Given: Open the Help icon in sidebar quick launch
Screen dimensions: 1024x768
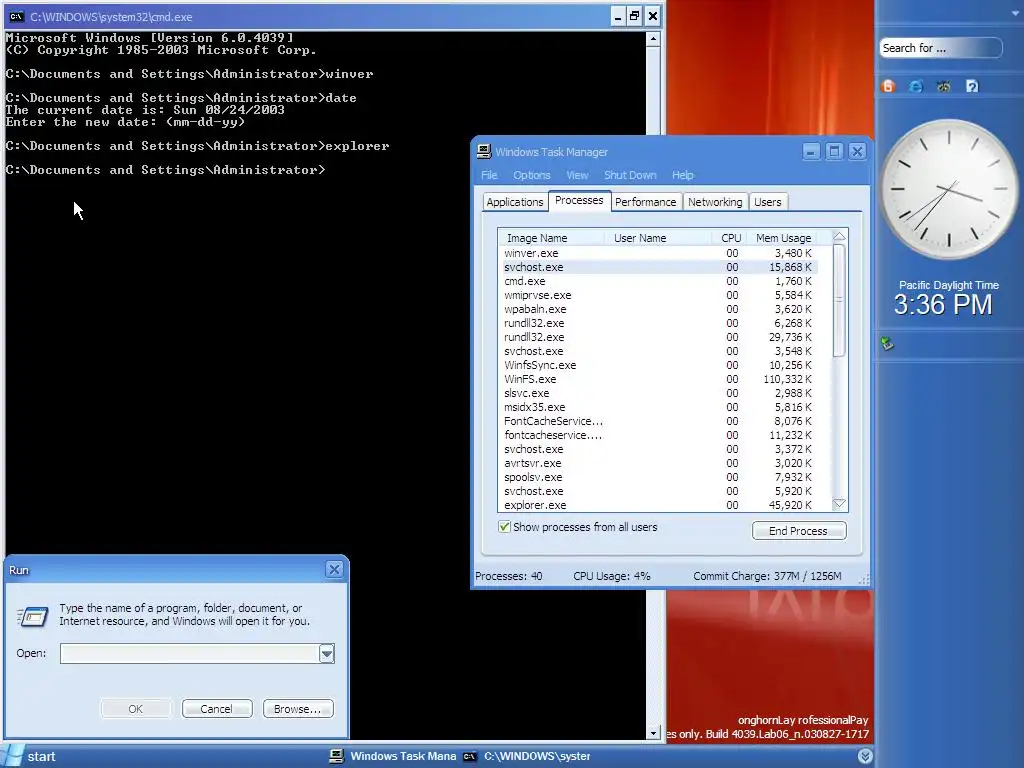Looking at the screenshot, I should tap(972, 86).
